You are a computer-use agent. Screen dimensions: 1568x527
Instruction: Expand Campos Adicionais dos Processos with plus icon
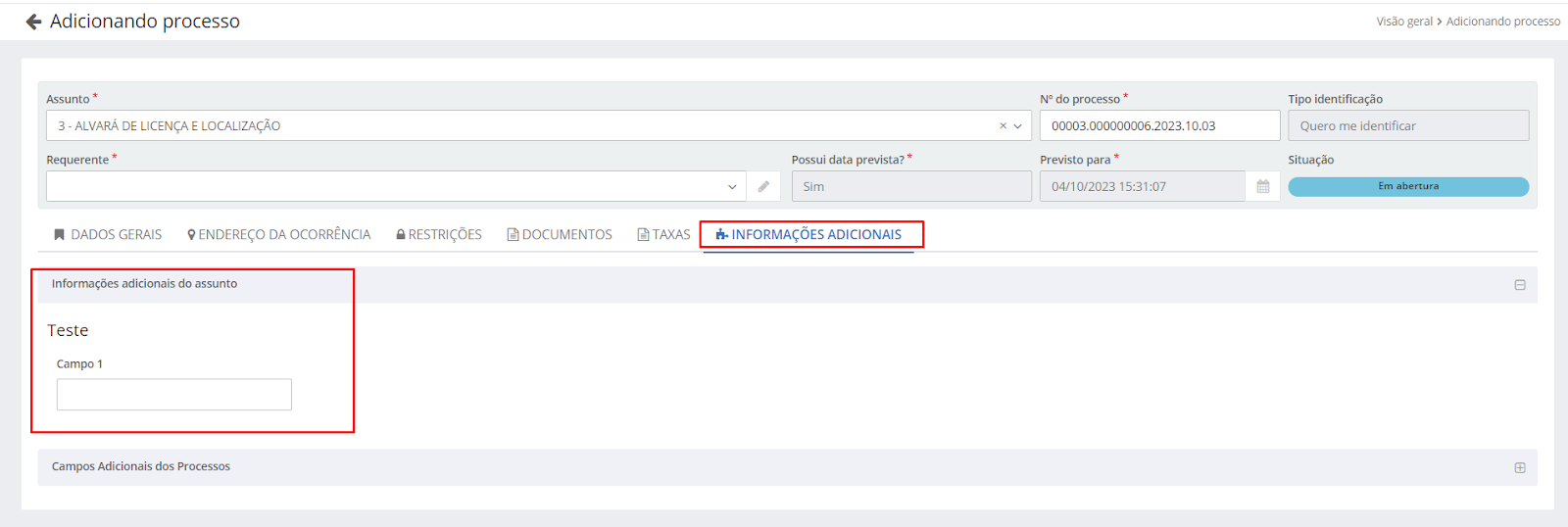pos(1519,468)
